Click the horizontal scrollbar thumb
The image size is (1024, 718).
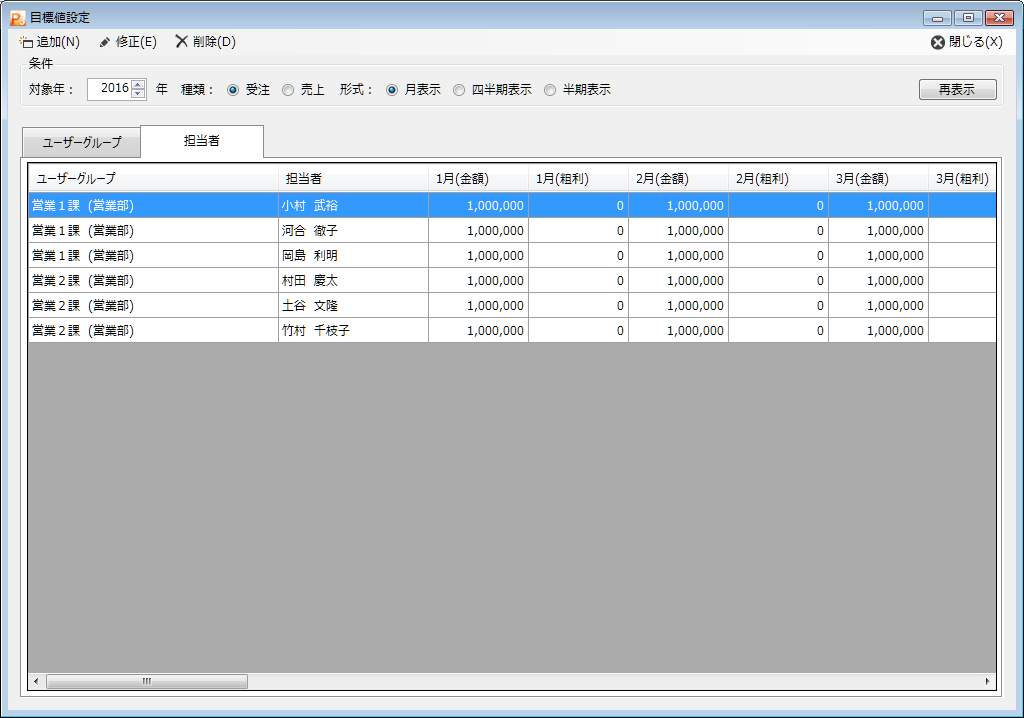tap(147, 681)
